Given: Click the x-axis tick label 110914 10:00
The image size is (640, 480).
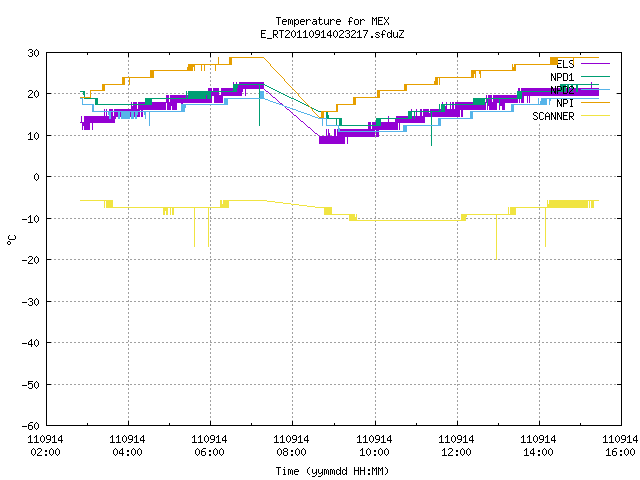Looking at the screenshot, I should tap(374, 446).
